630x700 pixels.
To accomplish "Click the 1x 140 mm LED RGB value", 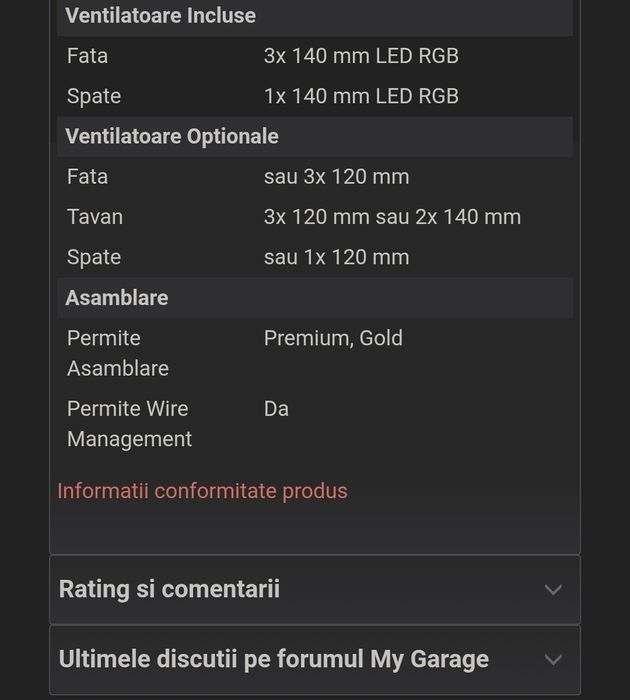I will click(x=361, y=96).
